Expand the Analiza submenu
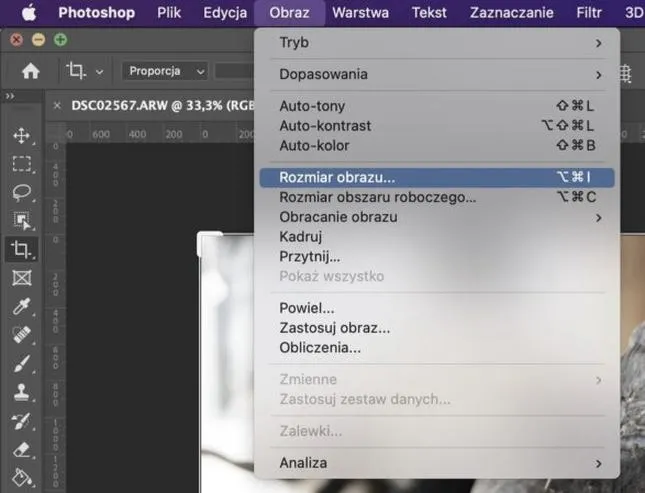 click(x=437, y=463)
